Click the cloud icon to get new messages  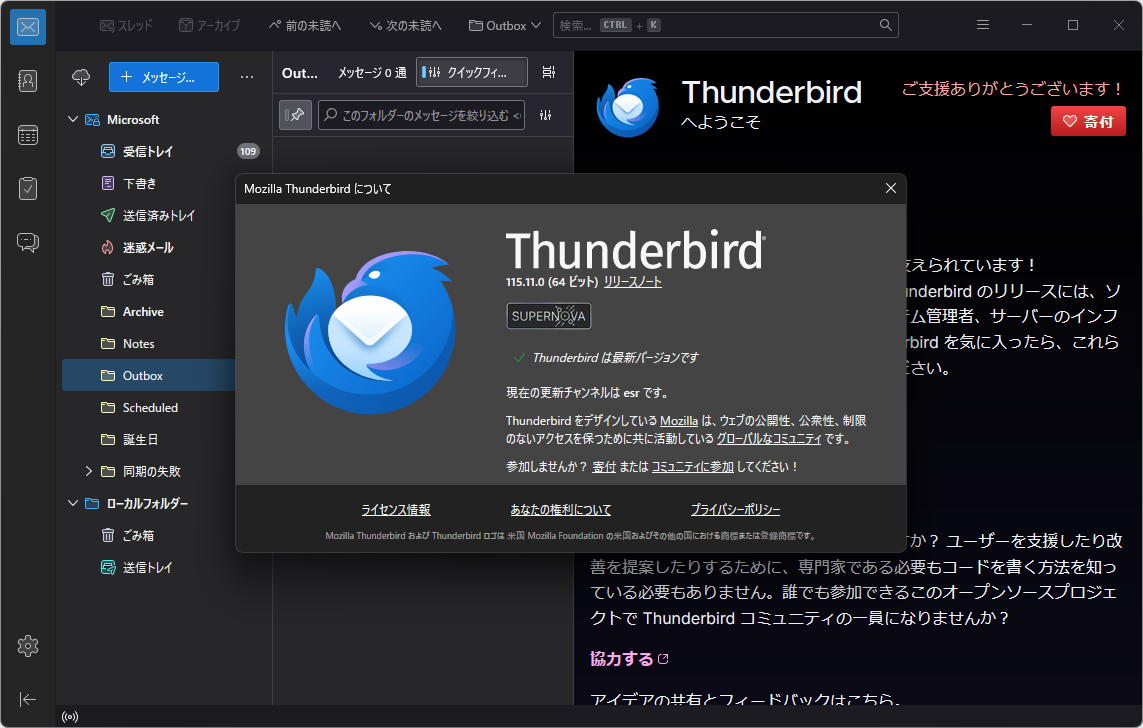point(80,77)
